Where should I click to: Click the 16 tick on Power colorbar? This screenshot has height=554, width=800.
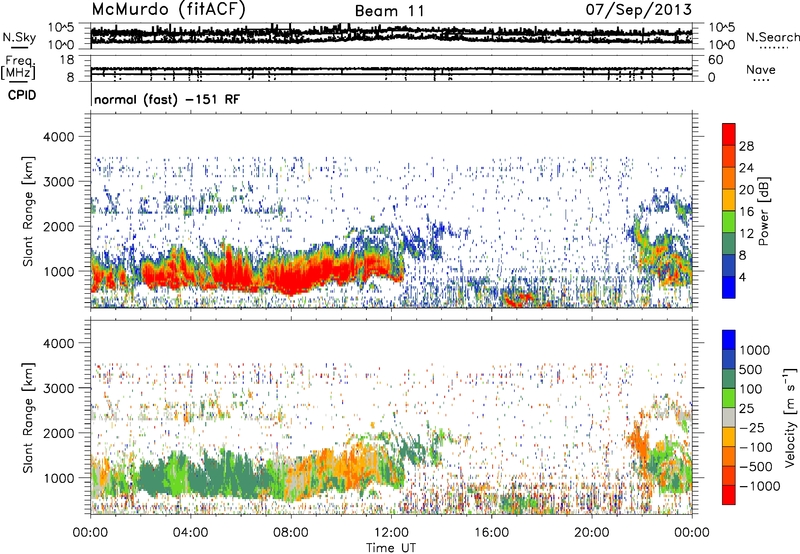coord(746,212)
